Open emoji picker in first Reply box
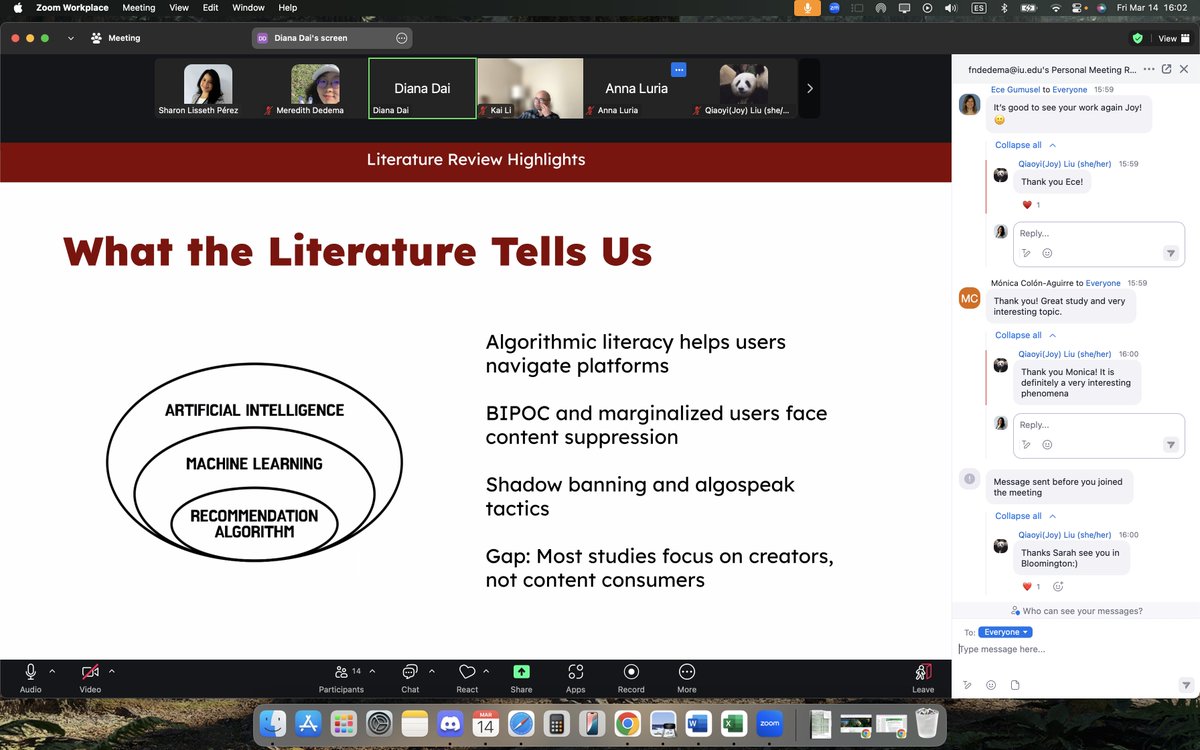1200x750 pixels. point(1047,253)
